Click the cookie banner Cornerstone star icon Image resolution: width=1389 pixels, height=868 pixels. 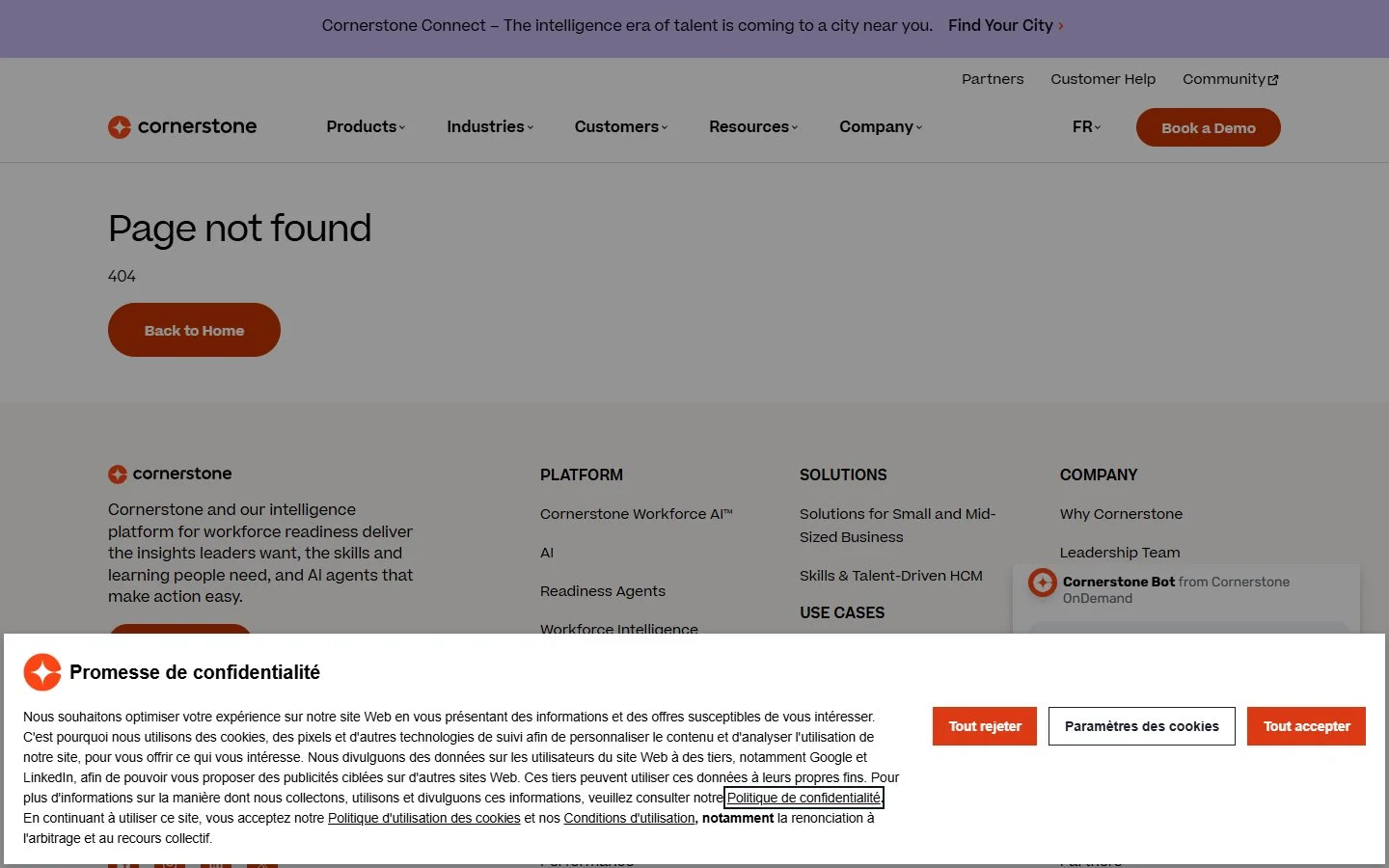[x=42, y=672]
